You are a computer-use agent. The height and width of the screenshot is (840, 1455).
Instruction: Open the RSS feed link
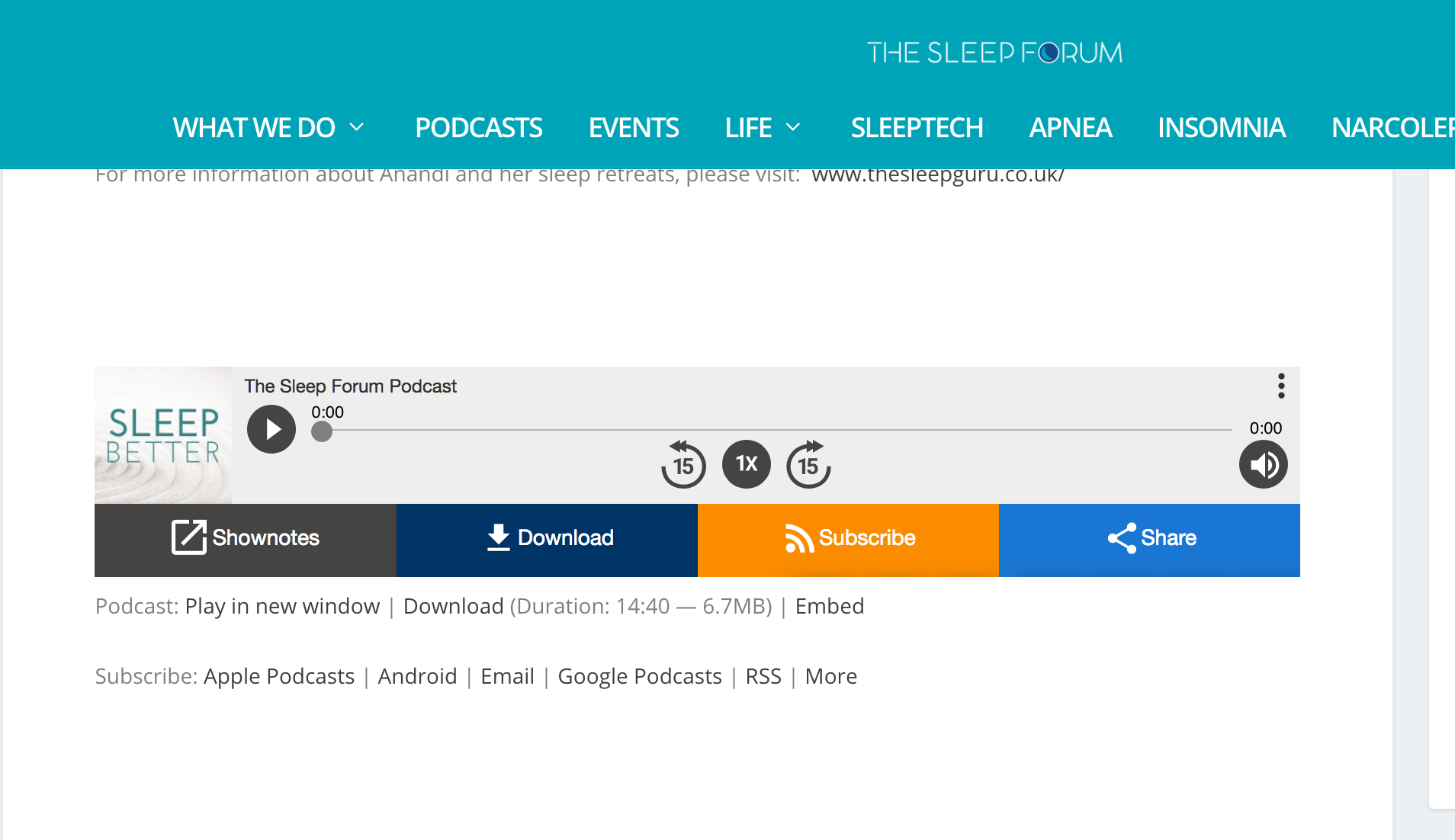(763, 676)
